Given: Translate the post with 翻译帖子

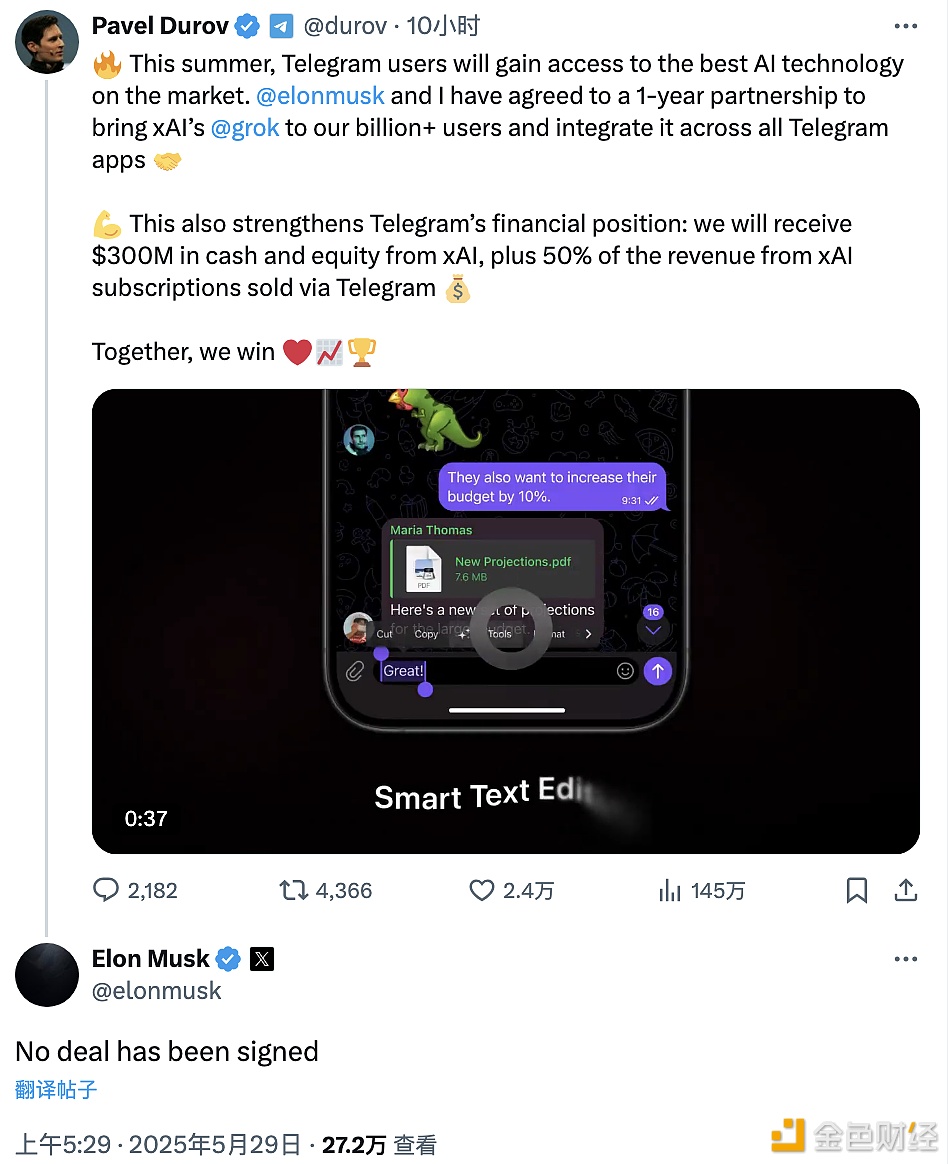Looking at the screenshot, I should (x=56, y=1090).
